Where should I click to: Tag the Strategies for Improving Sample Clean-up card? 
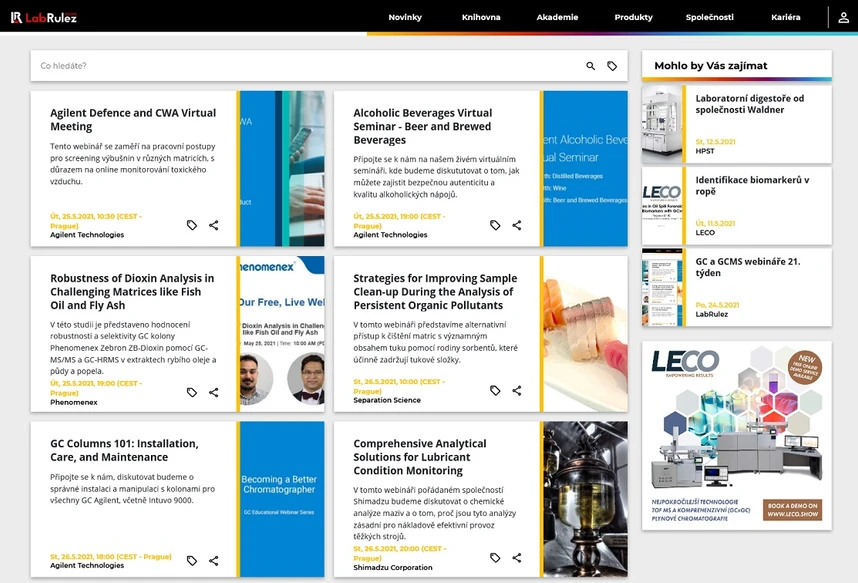495,390
